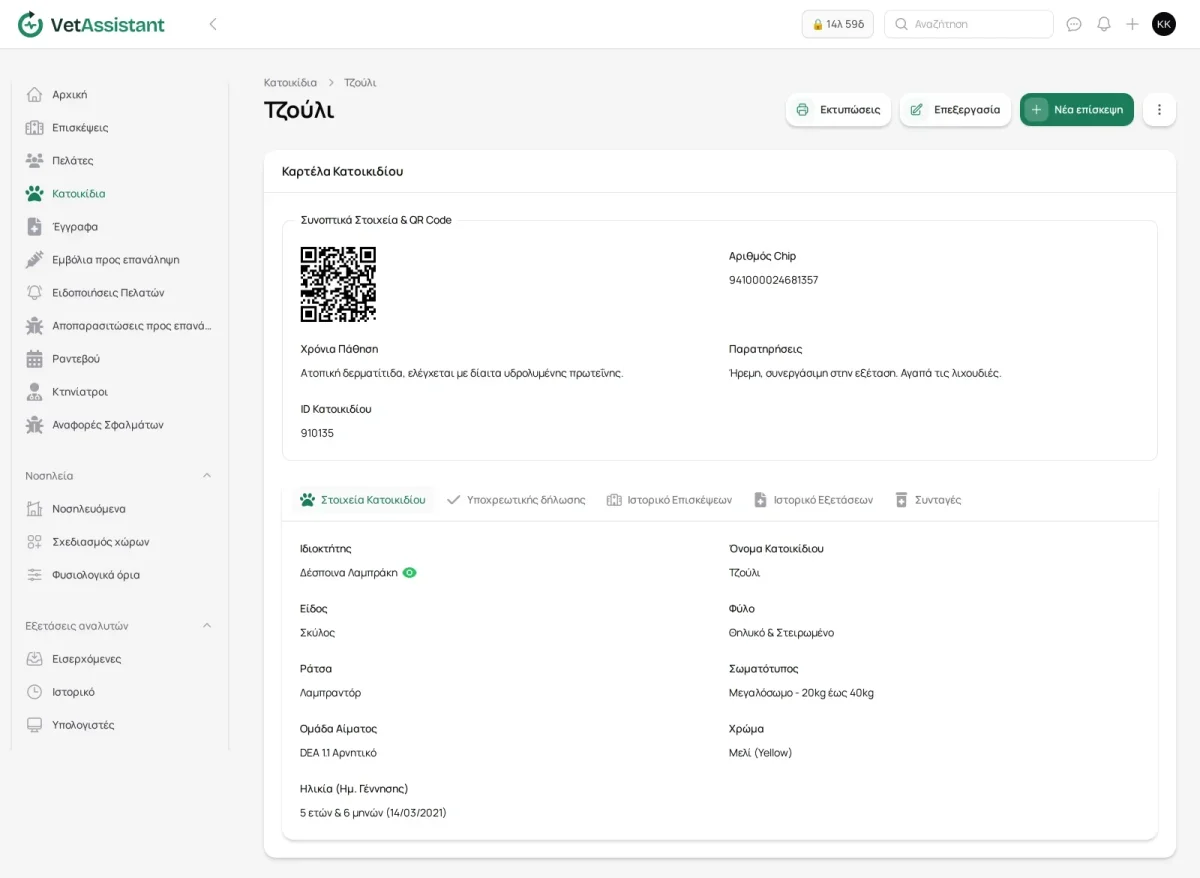Screen dimensions: 1200x878
Task: Click the pet QR code image
Action: [338, 284]
